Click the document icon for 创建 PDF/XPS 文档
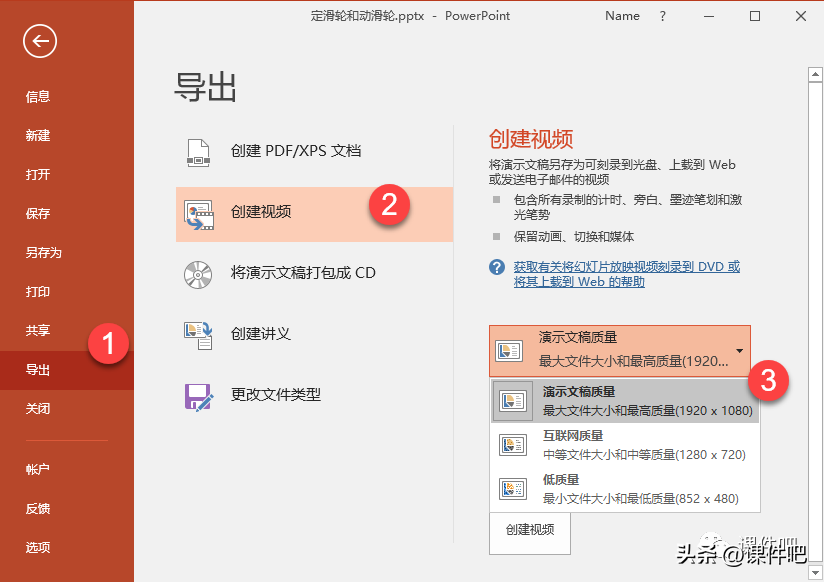The width and height of the screenshot is (824, 582). point(199,154)
